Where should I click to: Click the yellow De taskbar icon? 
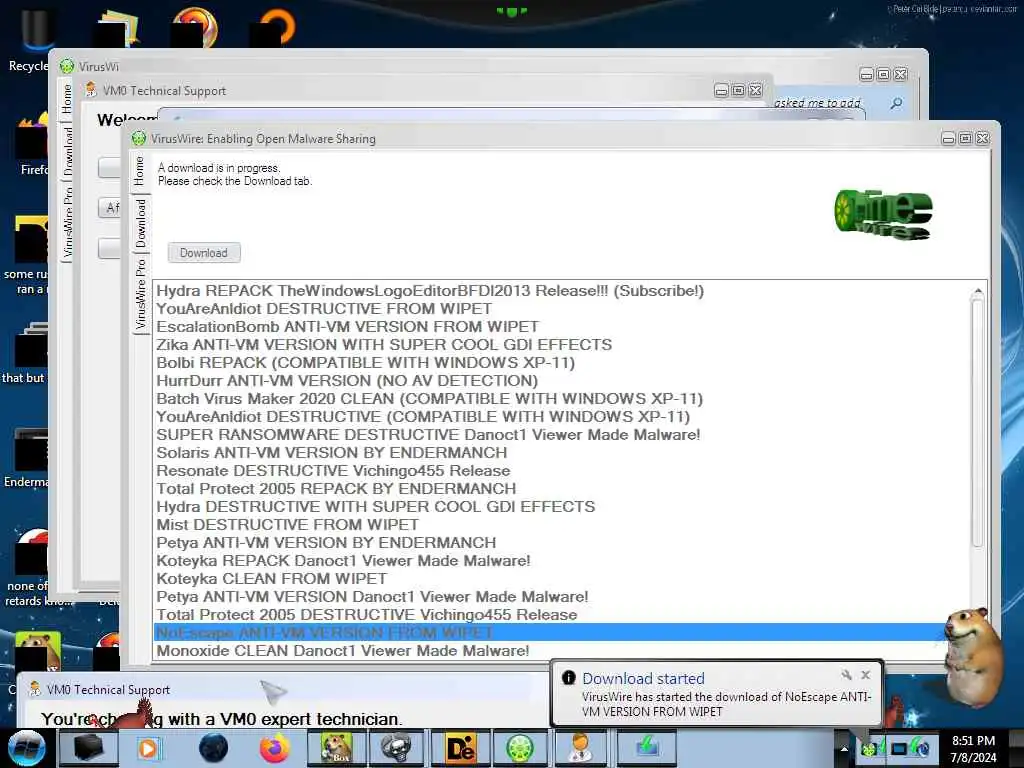pos(461,748)
